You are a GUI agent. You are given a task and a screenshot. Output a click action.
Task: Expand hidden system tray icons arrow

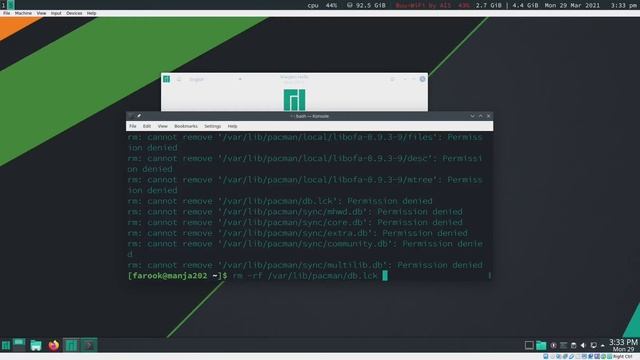click(x=603, y=346)
